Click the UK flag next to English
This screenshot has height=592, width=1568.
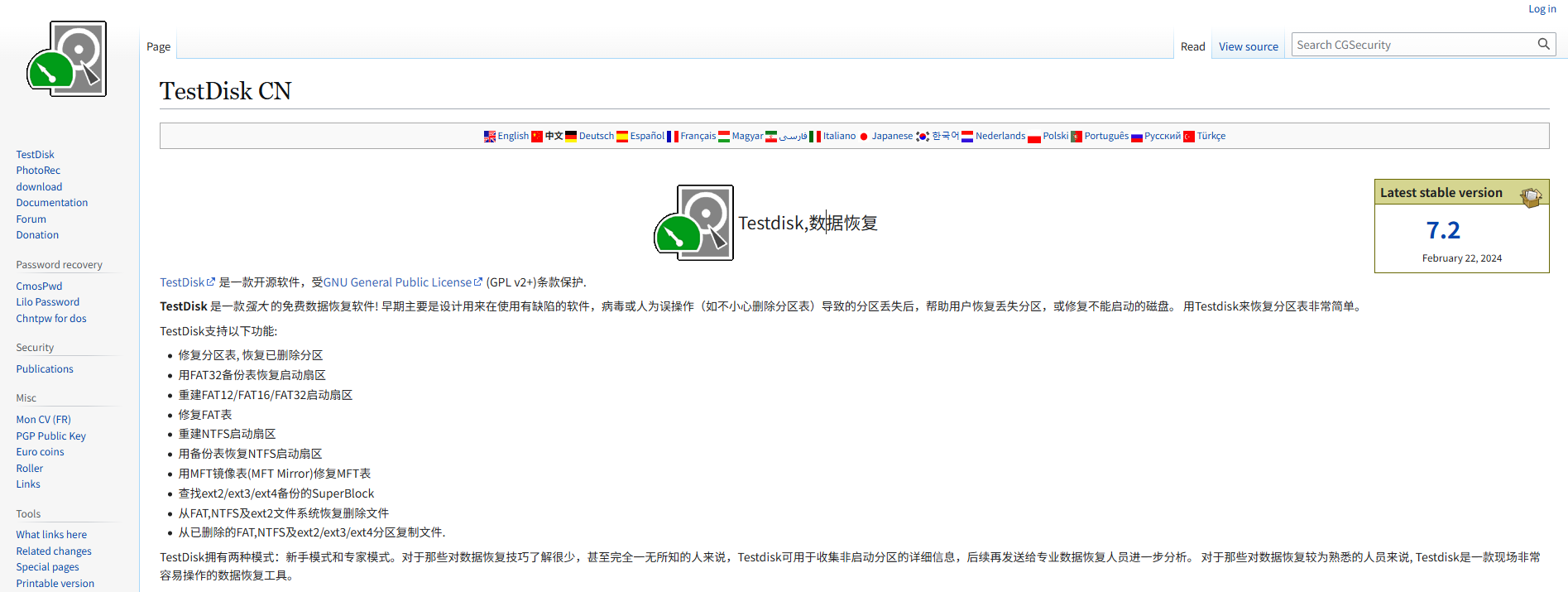coord(490,137)
